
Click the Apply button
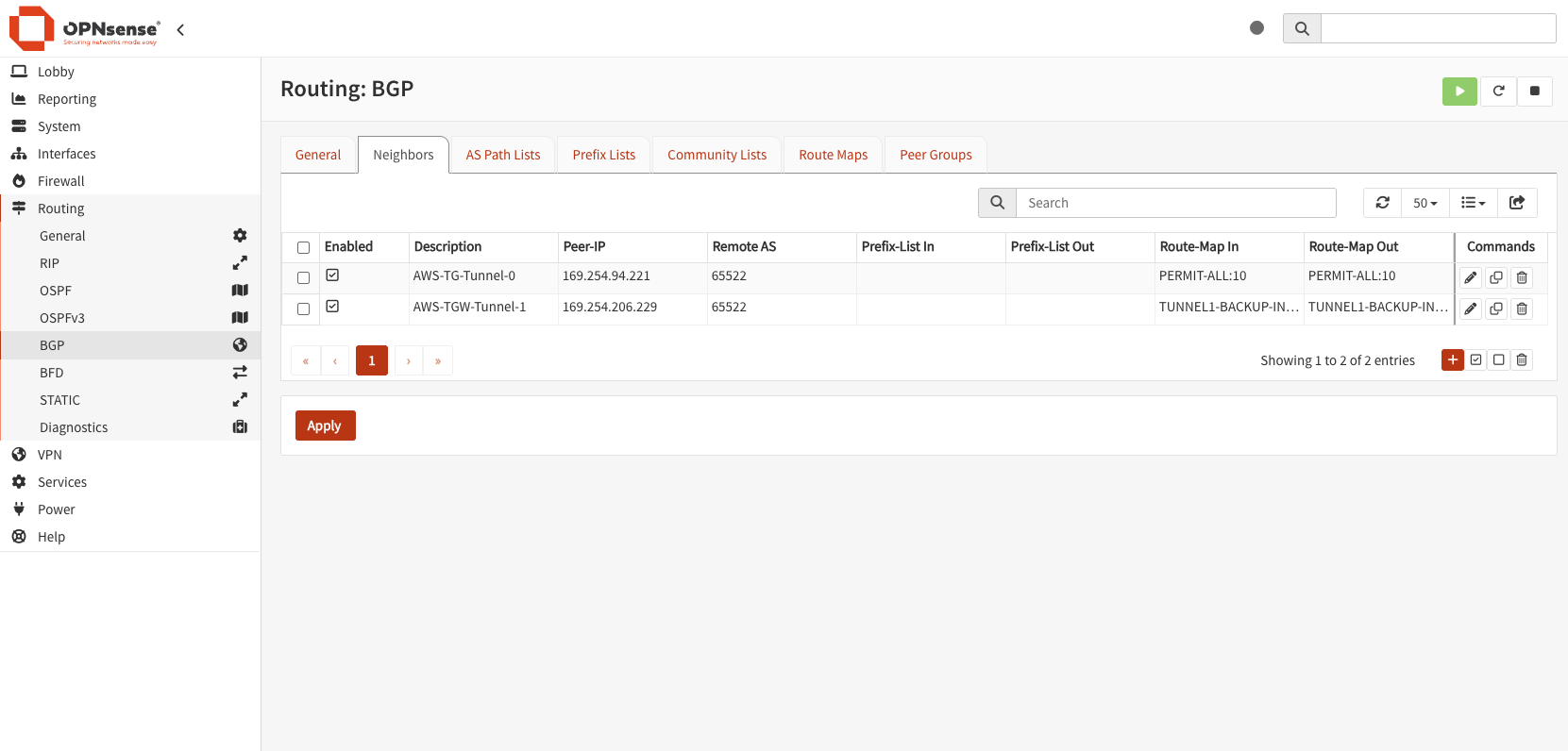point(325,426)
